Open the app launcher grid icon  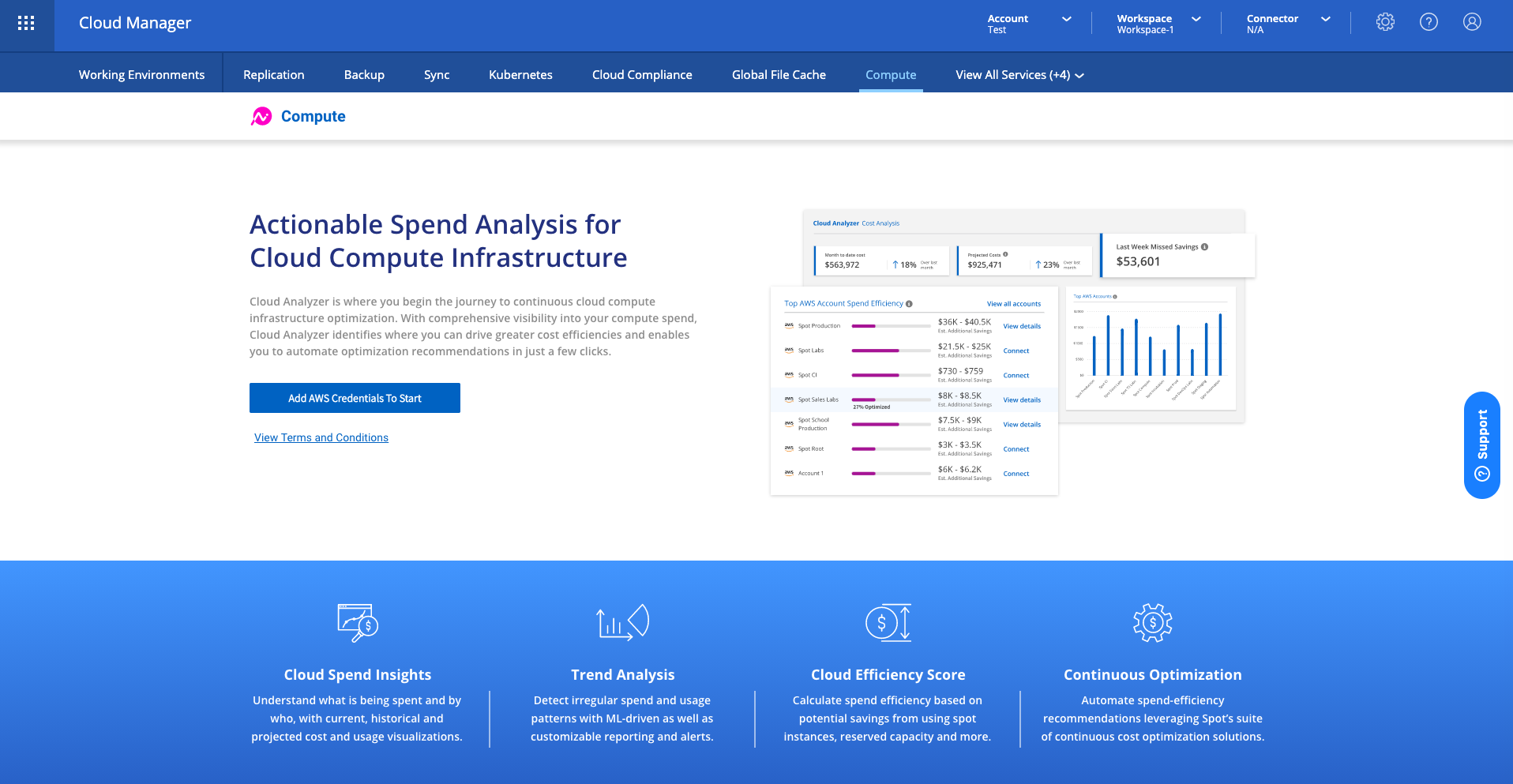[x=26, y=23]
